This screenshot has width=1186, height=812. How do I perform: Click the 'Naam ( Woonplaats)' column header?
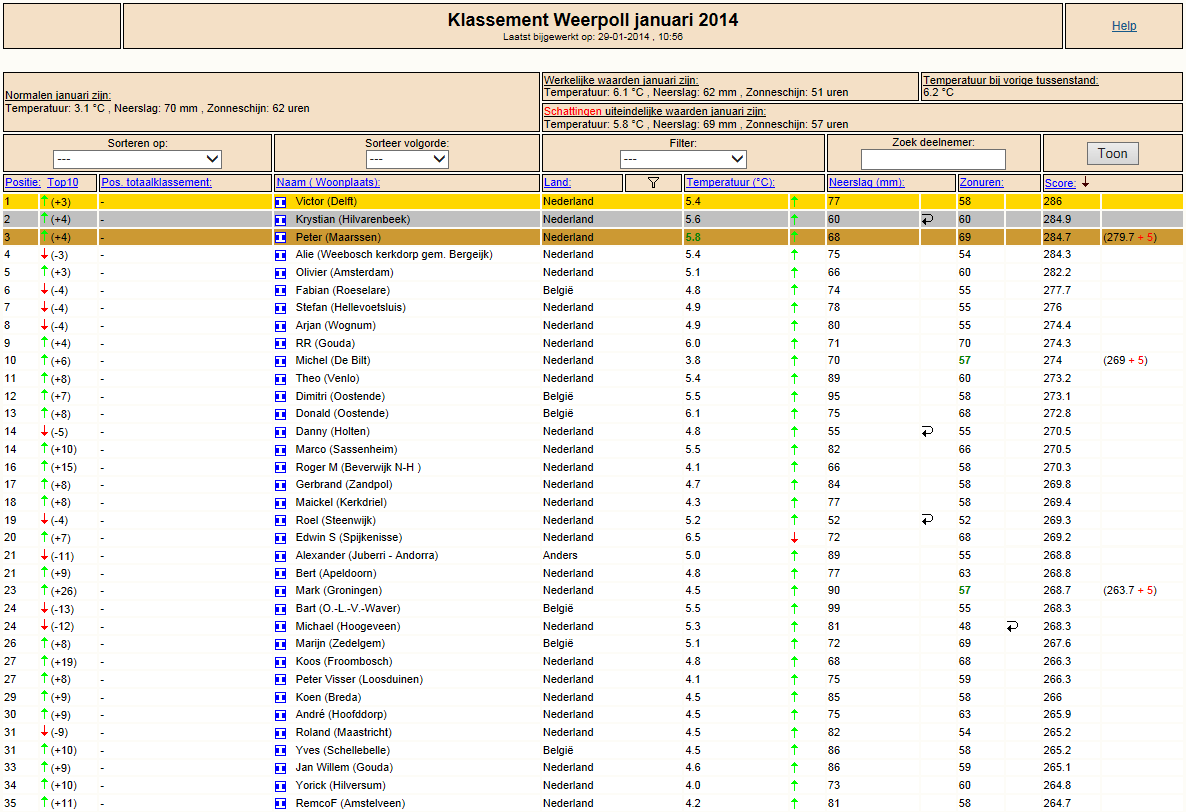(328, 183)
